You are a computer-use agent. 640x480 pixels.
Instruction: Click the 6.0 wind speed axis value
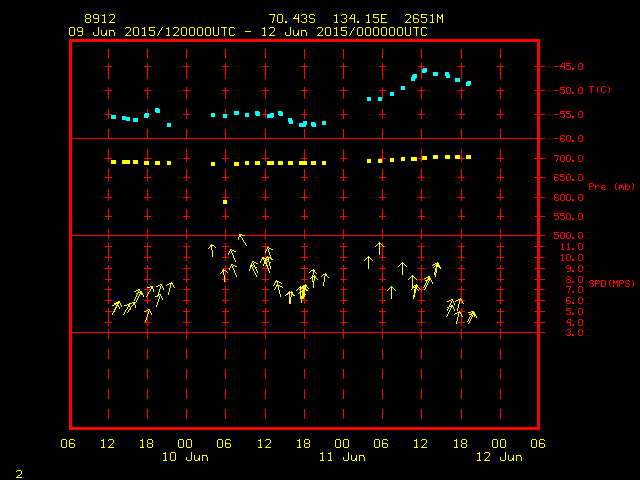pyautogui.click(x=574, y=301)
